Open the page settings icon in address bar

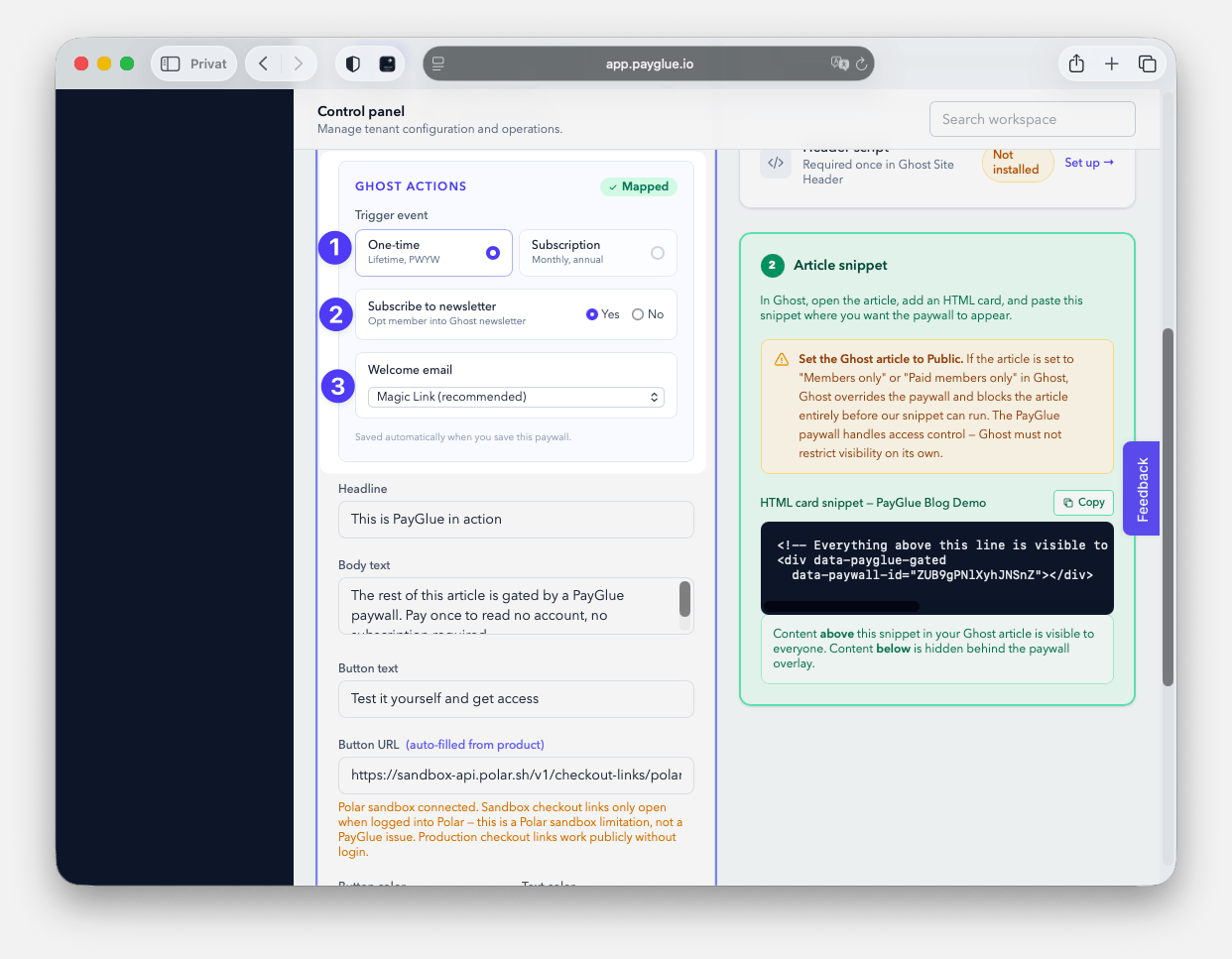click(x=437, y=63)
